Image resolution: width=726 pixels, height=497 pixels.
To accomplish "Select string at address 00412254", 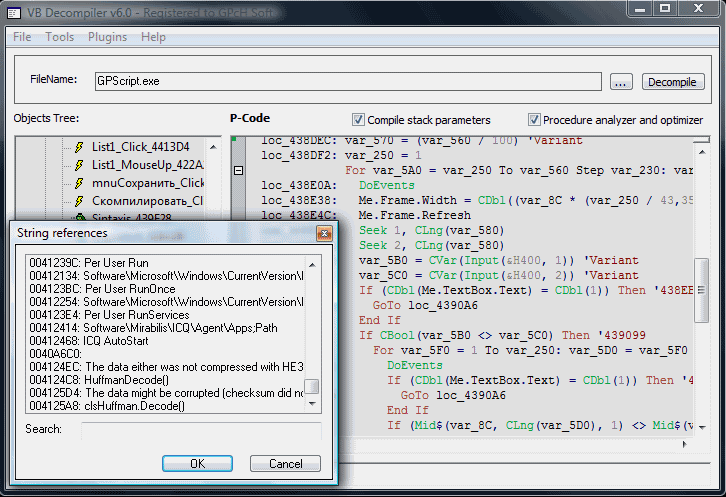I will coord(166,302).
